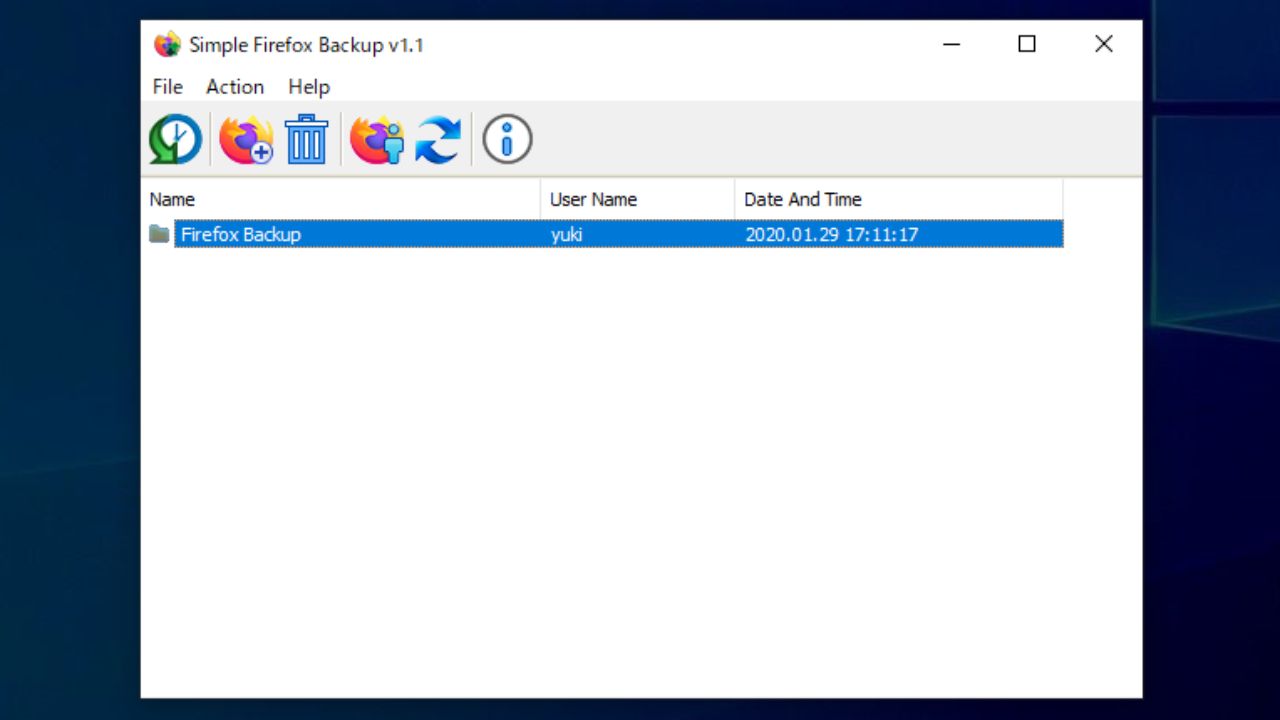Click the Firefox add backup icon
The width and height of the screenshot is (1280, 720).
pyautogui.click(x=246, y=139)
